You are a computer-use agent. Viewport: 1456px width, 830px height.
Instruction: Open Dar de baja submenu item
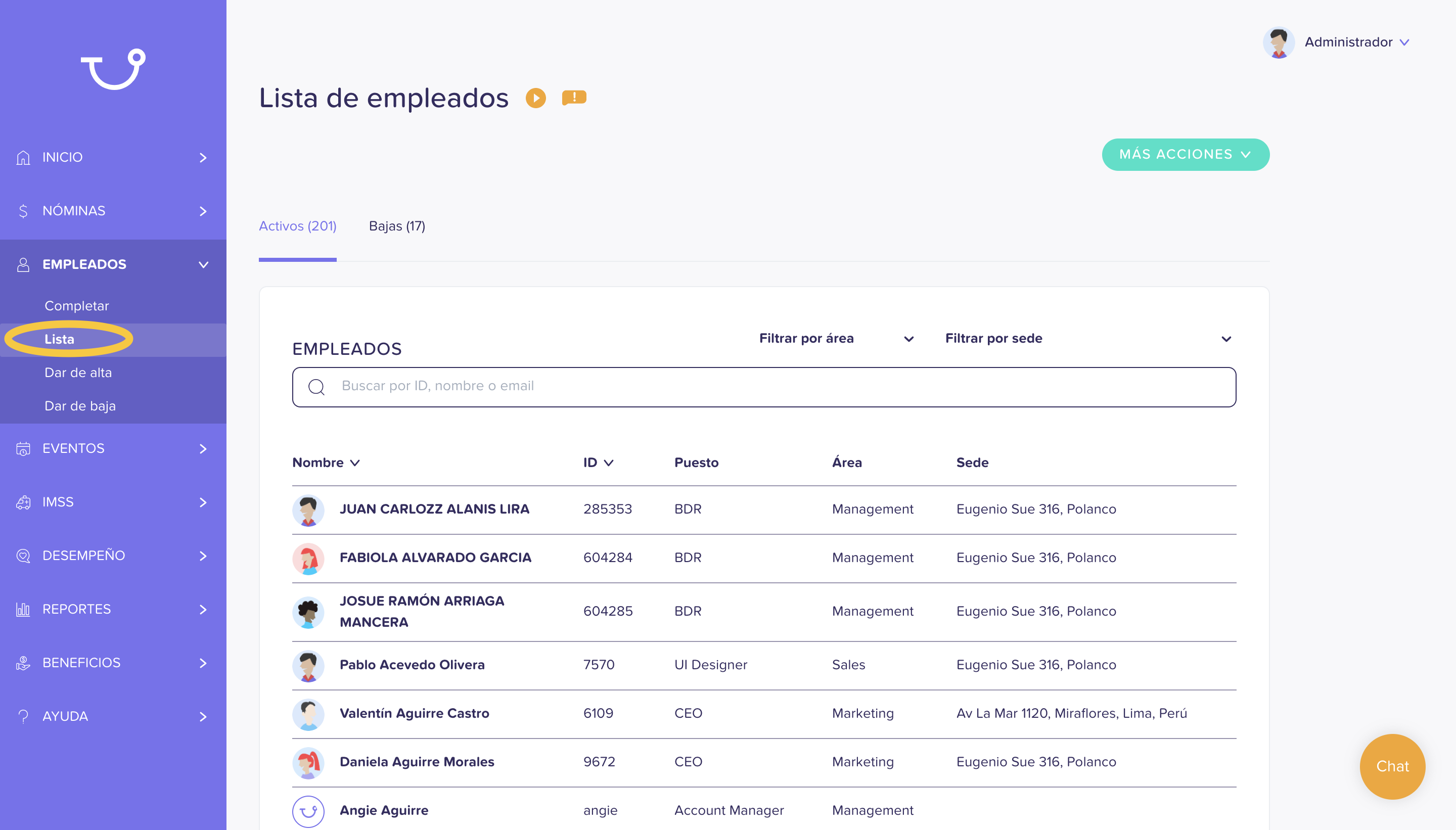(80, 406)
